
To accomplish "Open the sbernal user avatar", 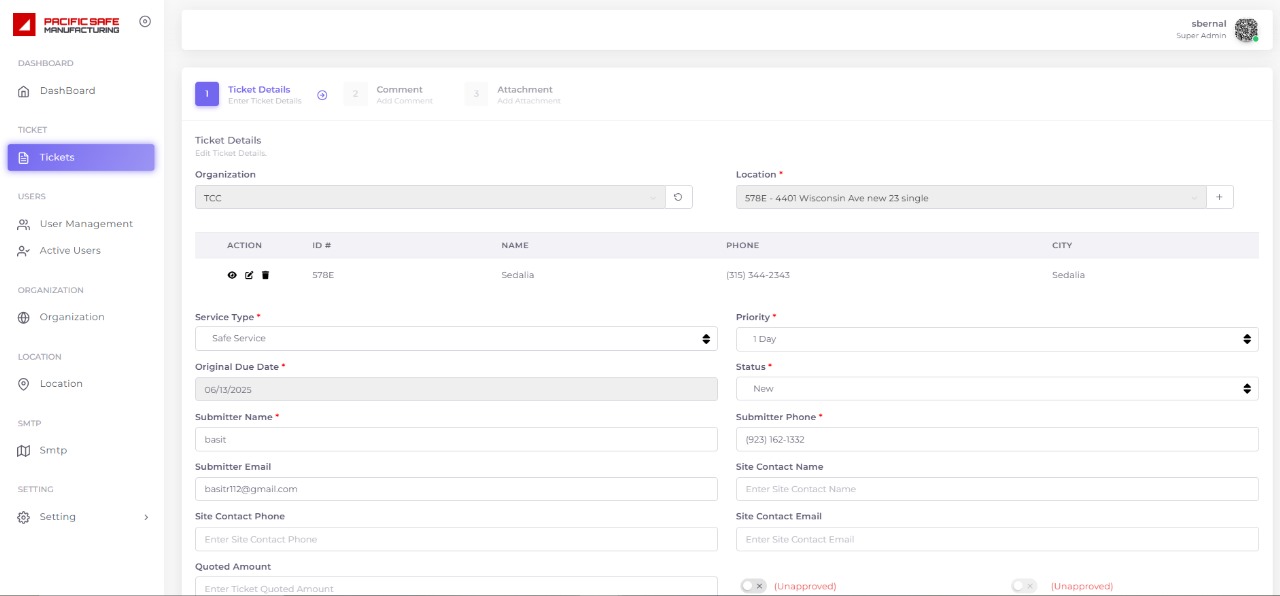I will [x=1245, y=30].
